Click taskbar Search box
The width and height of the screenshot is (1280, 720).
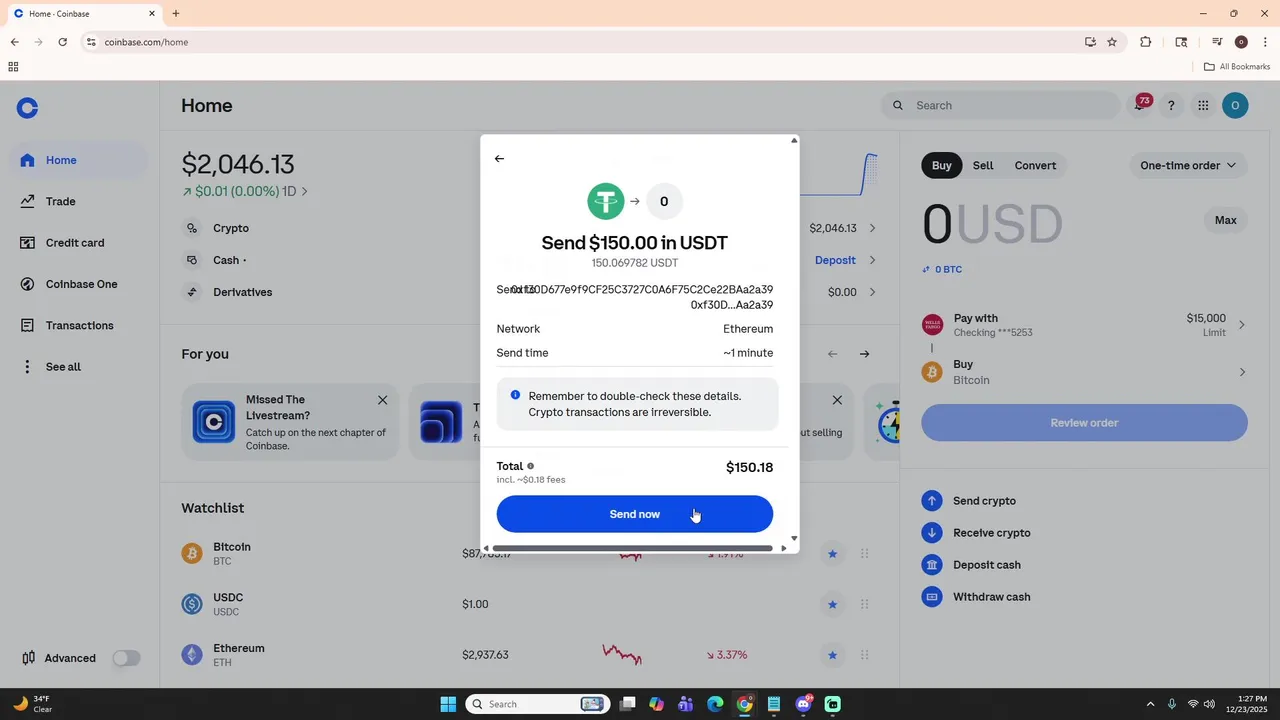coord(537,704)
